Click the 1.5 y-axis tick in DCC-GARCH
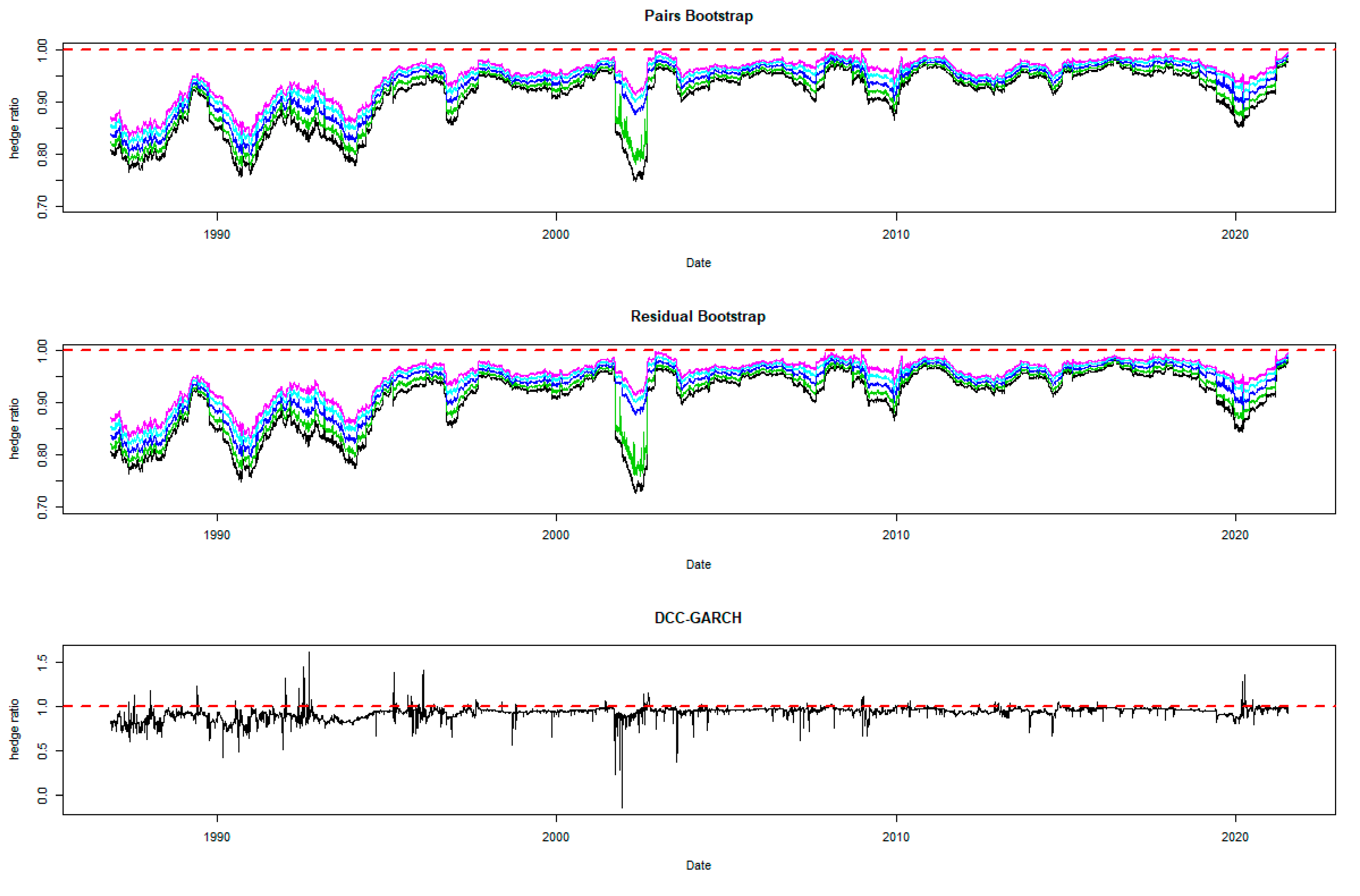 (x=42, y=663)
